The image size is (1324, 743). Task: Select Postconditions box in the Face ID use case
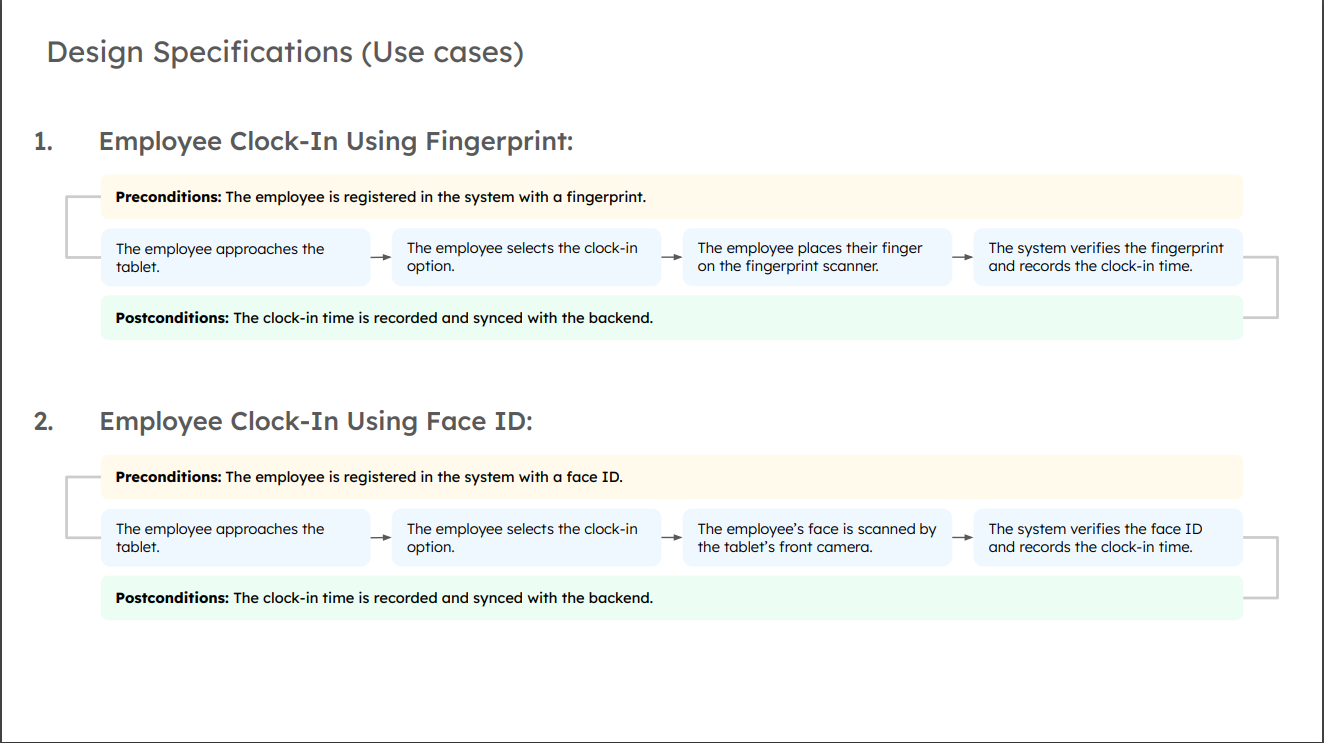[671, 598]
